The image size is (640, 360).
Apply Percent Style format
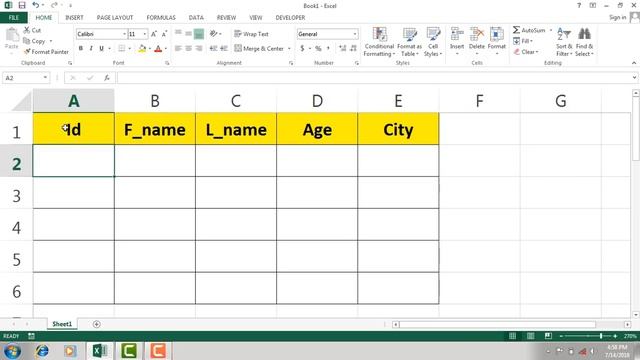coord(318,48)
